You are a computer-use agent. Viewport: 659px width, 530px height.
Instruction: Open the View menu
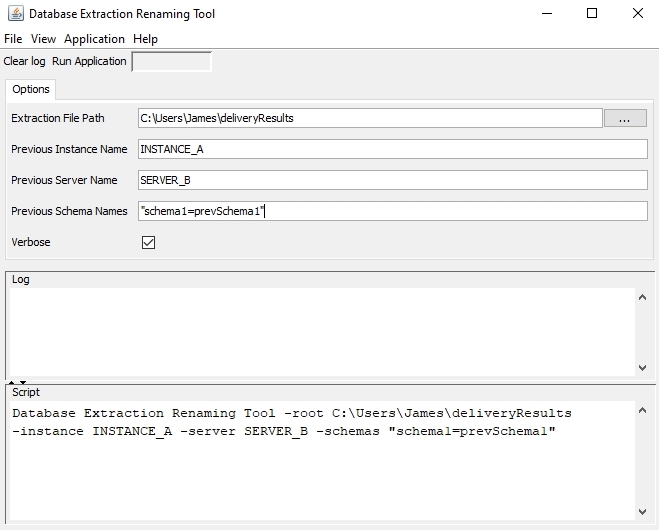43,39
